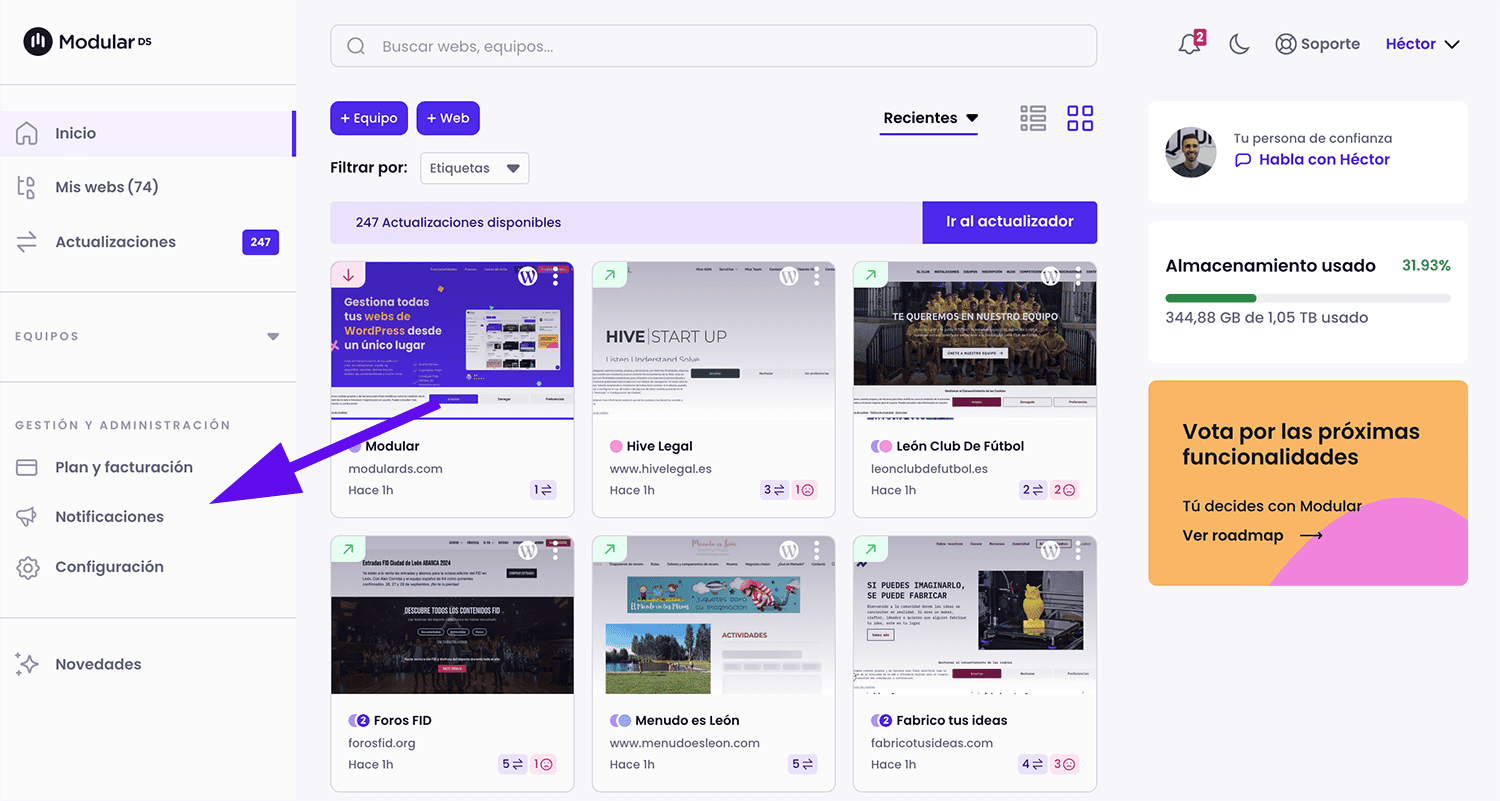Screen dimensions: 1500x801
Task: Click Foros FID 5 updates badge
Action: 513,764
